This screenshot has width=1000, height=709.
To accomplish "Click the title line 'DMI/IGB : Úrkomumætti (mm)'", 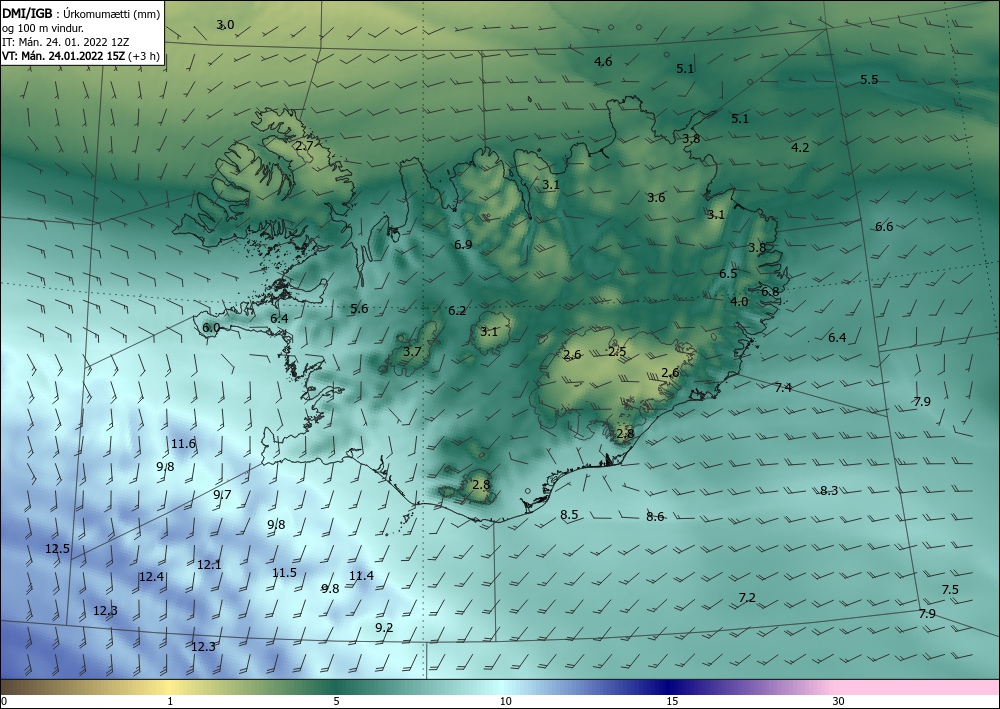I will click(x=81, y=13).
